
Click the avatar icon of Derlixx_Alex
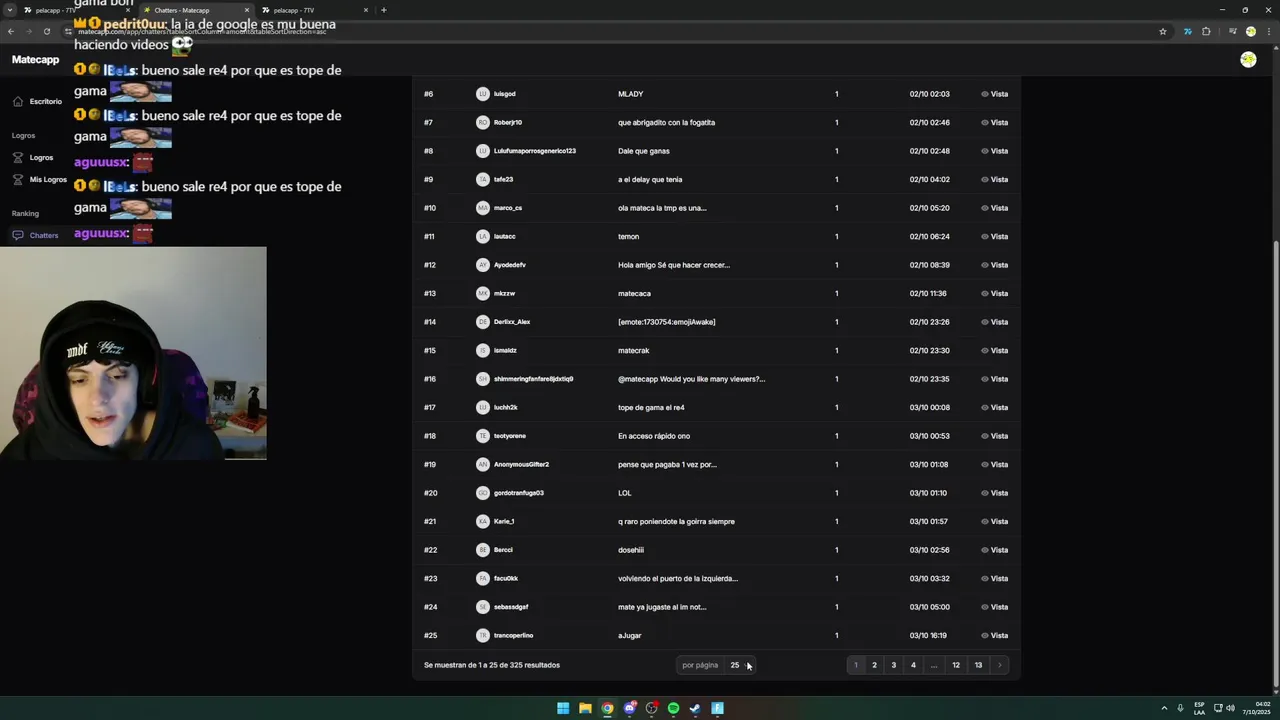(x=483, y=322)
